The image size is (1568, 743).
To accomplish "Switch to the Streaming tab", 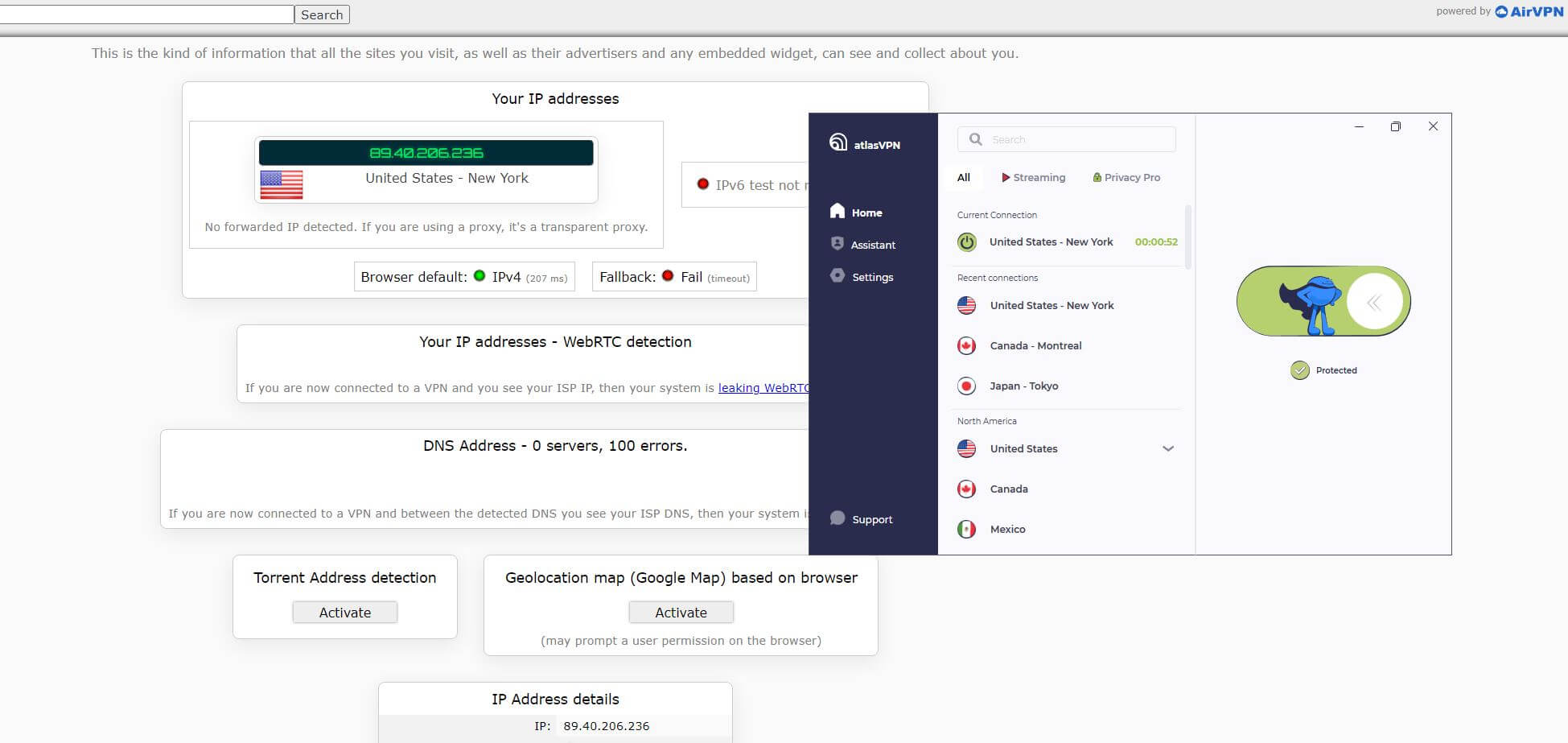I will tap(1033, 177).
